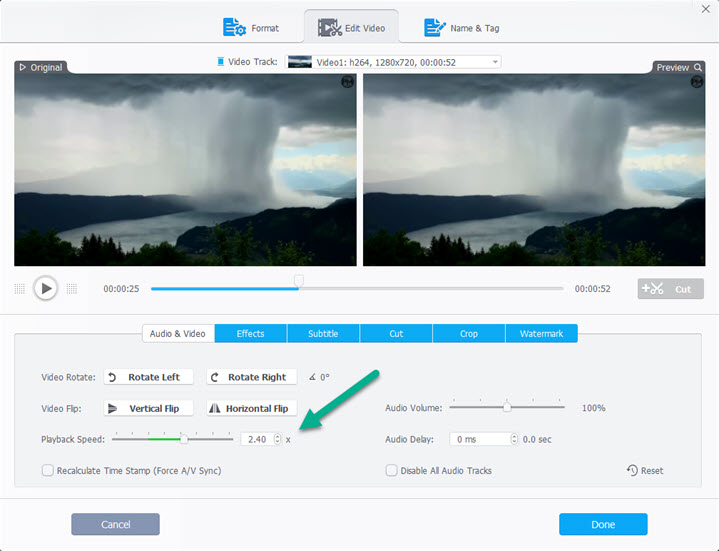Click the Preview magnifier icon

697,67
